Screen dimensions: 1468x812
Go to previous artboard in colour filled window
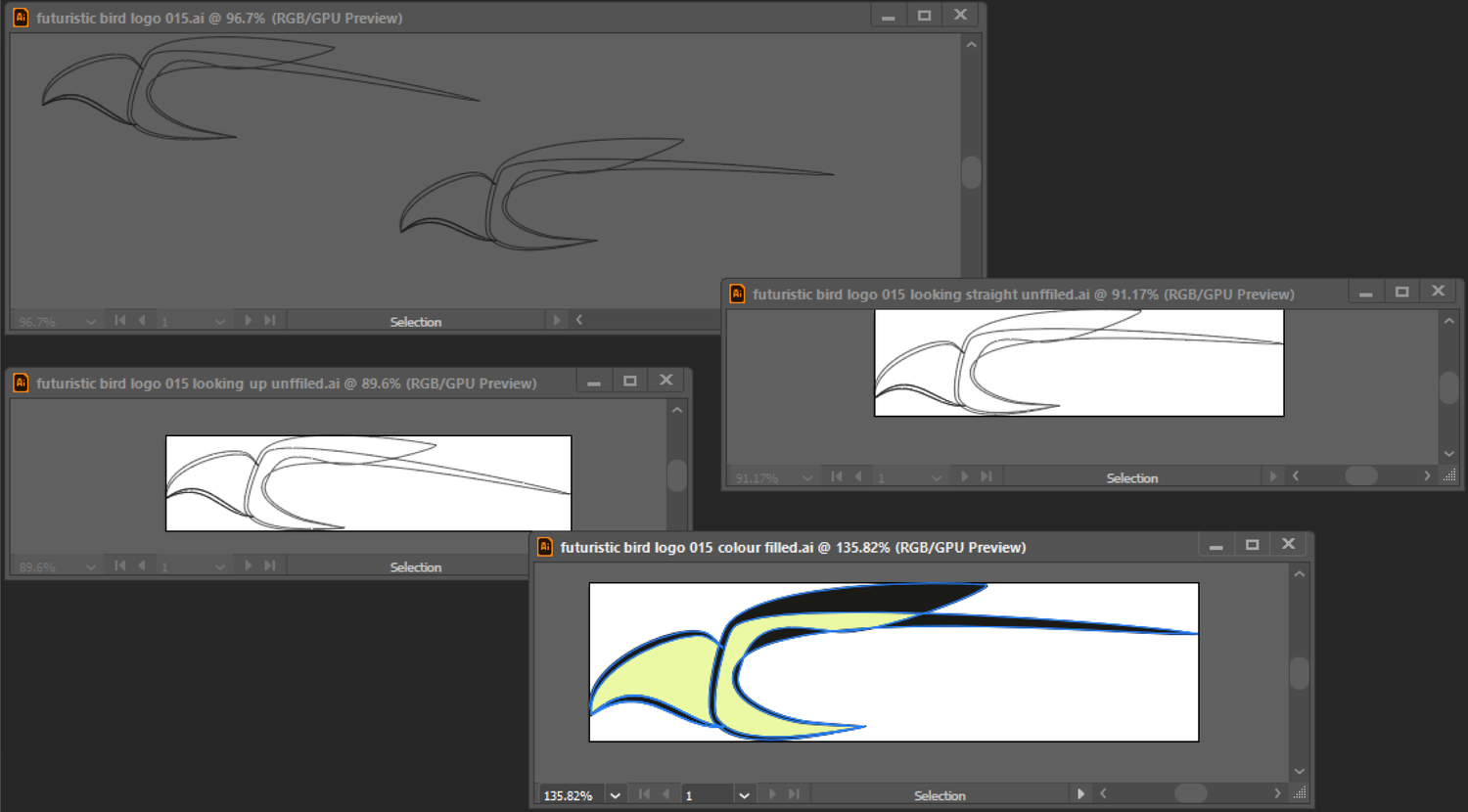(x=666, y=794)
